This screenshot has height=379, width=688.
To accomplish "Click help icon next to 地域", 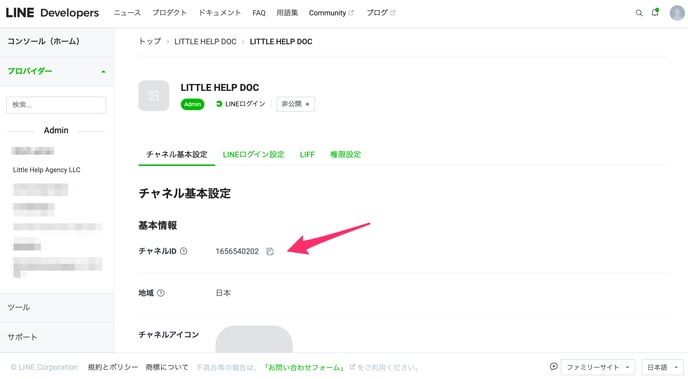I will pos(161,293).
